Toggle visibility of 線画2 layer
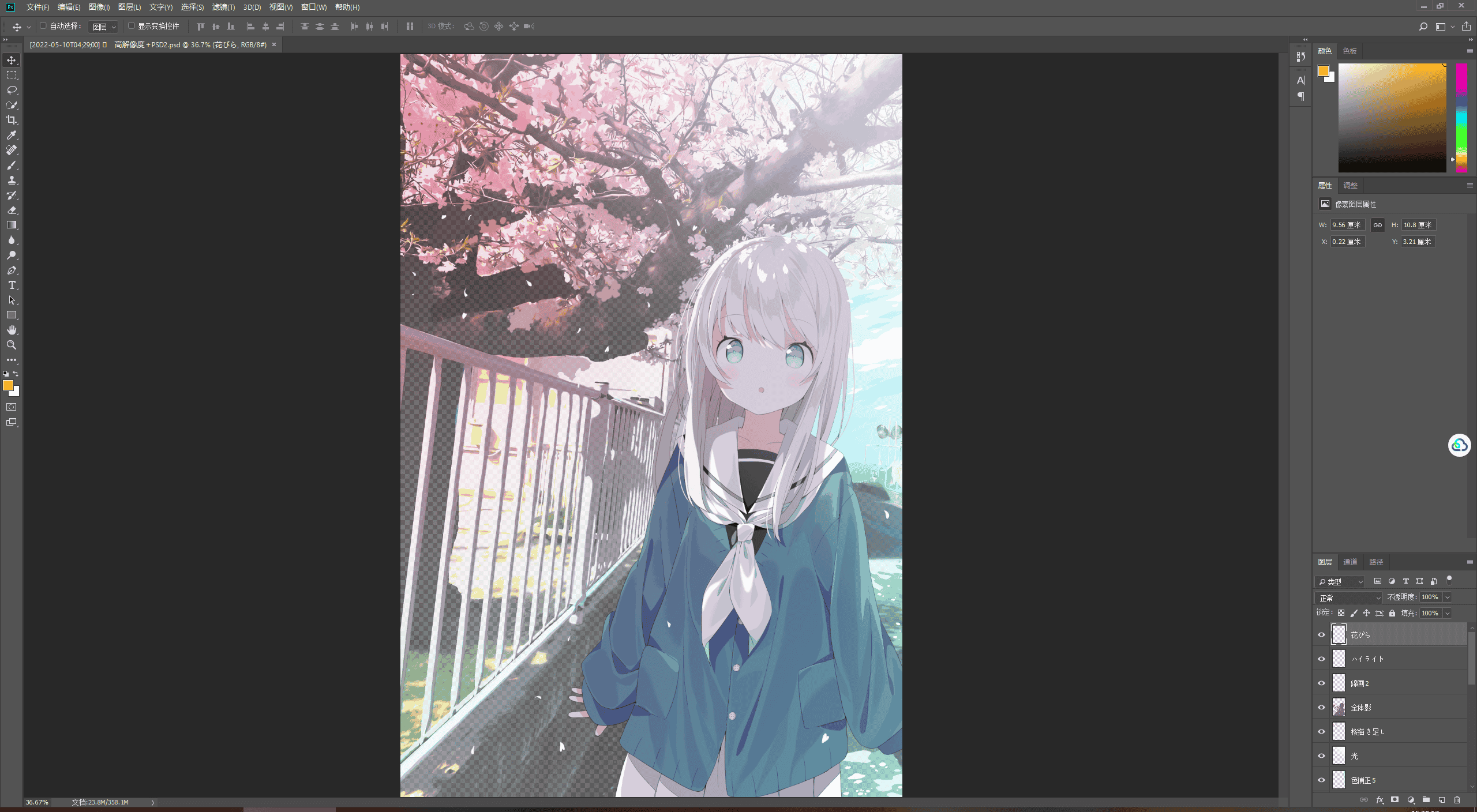1477x812 pixels. (x=1321, y=683)
